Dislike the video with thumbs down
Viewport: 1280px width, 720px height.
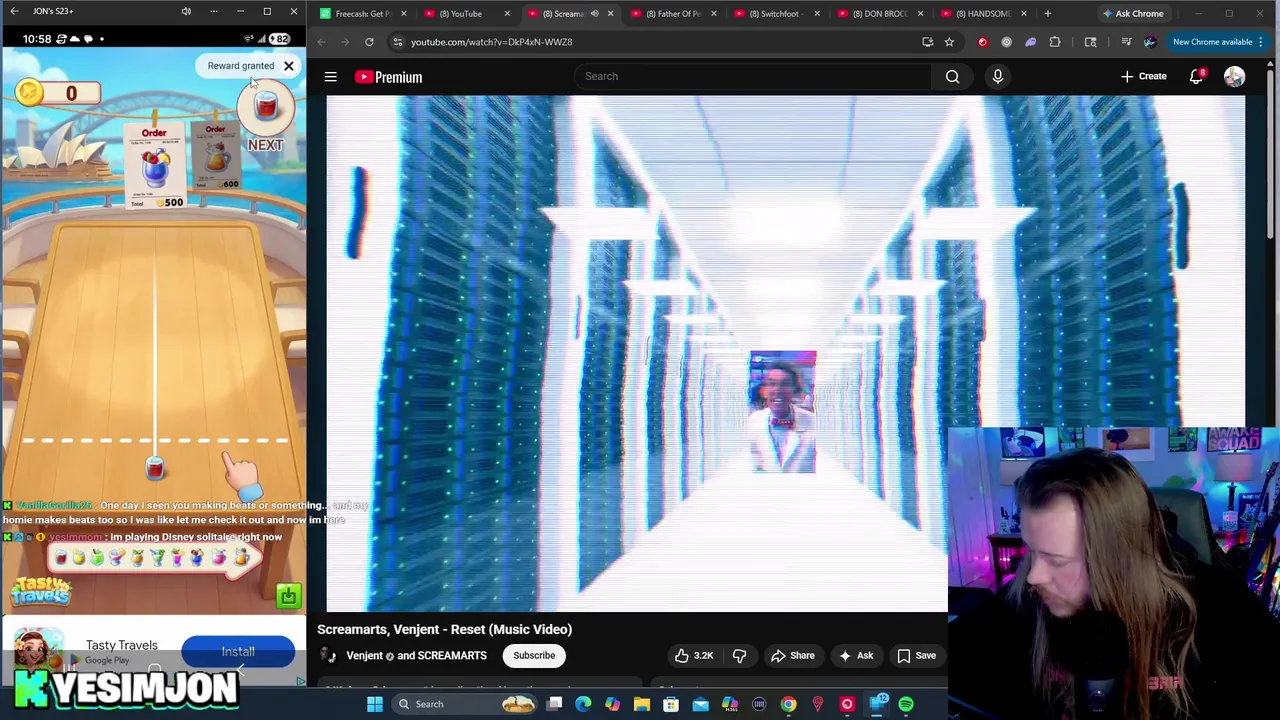[x=740, y=655]
